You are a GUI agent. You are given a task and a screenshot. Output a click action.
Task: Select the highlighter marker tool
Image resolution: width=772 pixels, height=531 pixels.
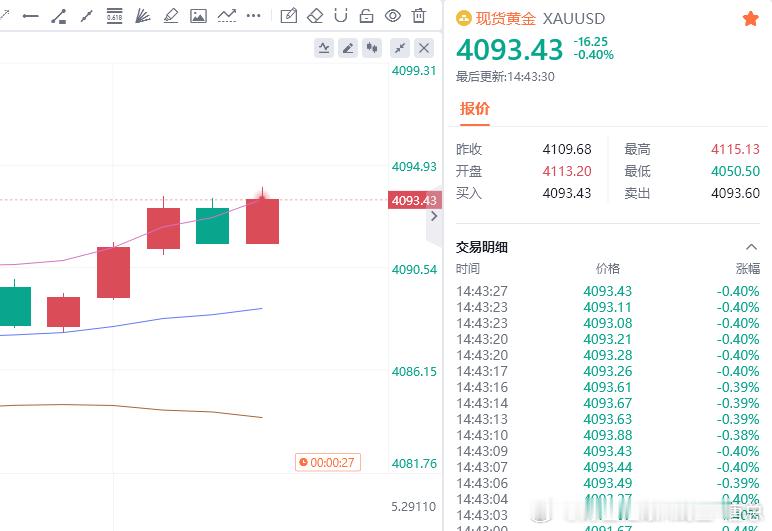170,16
